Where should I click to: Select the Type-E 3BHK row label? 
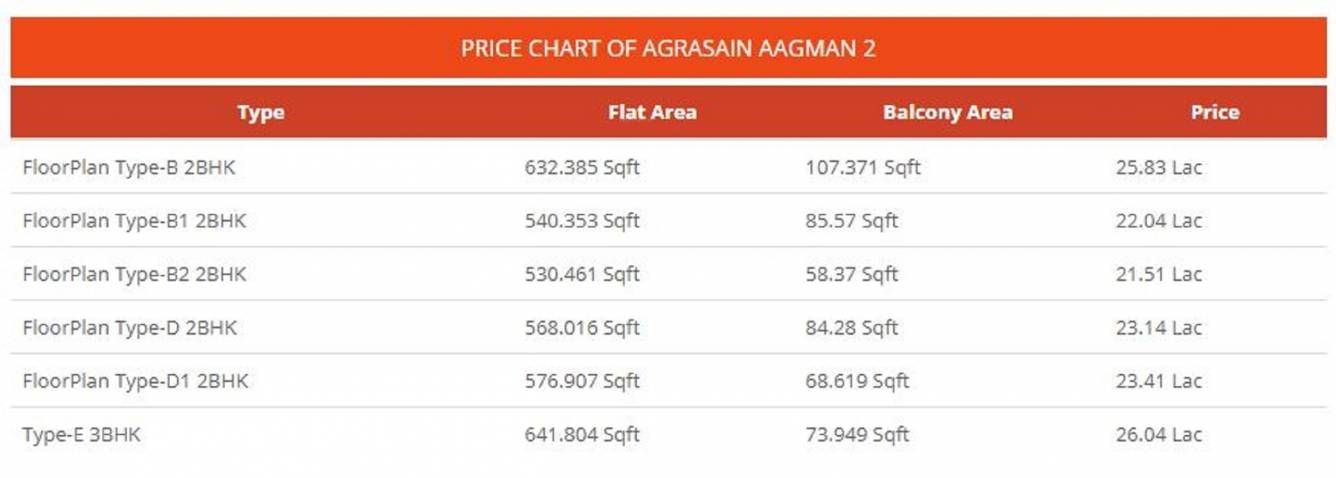81,435
